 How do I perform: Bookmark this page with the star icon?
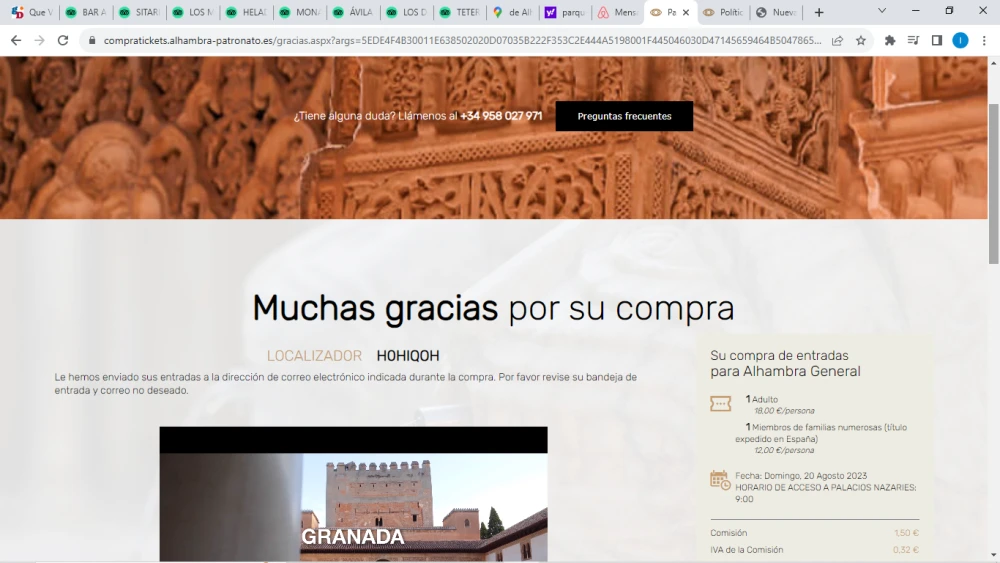(860, 40)
